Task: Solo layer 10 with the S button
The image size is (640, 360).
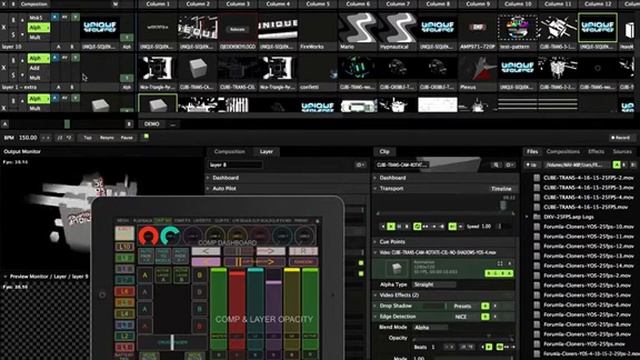Action: (13, 35)
